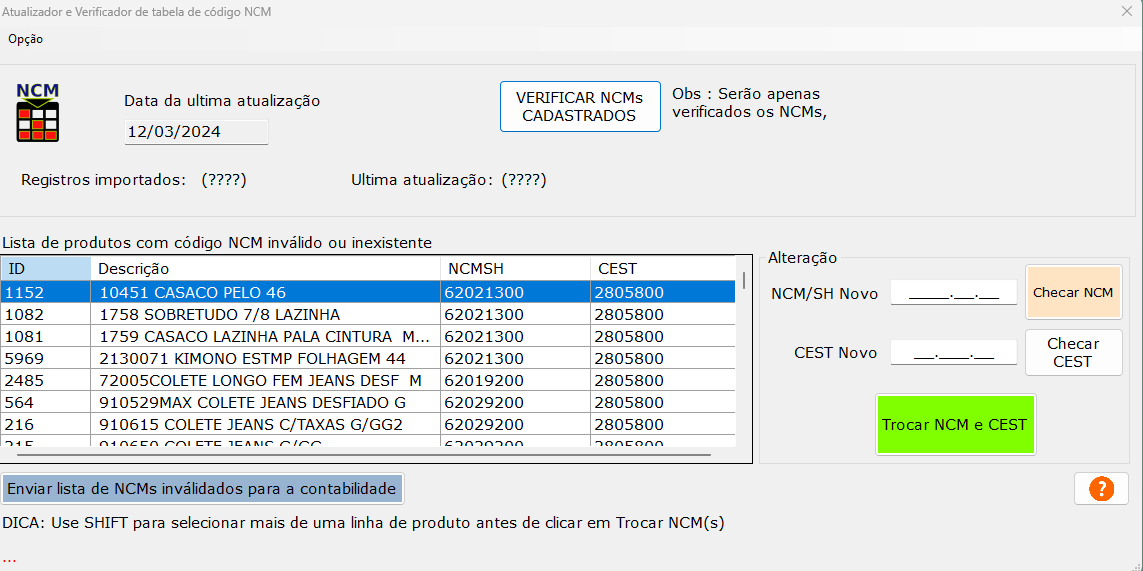Send invalid NCM list to accounting
Viewport: 1143px width, 571px height.
click(202, 489)
